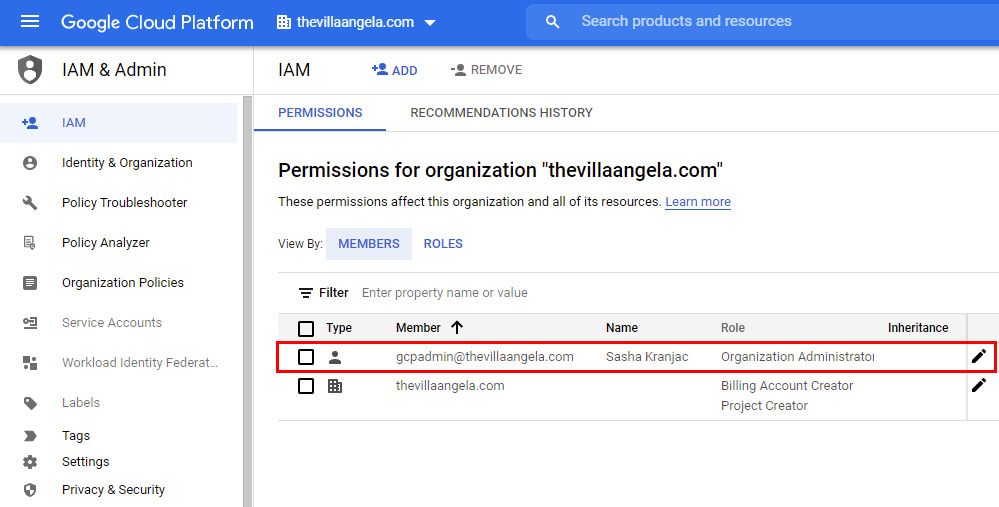Switch to the PERMISSIONS tab
The height and width of the screenshot is (507, 999).
tap(320, 113)
